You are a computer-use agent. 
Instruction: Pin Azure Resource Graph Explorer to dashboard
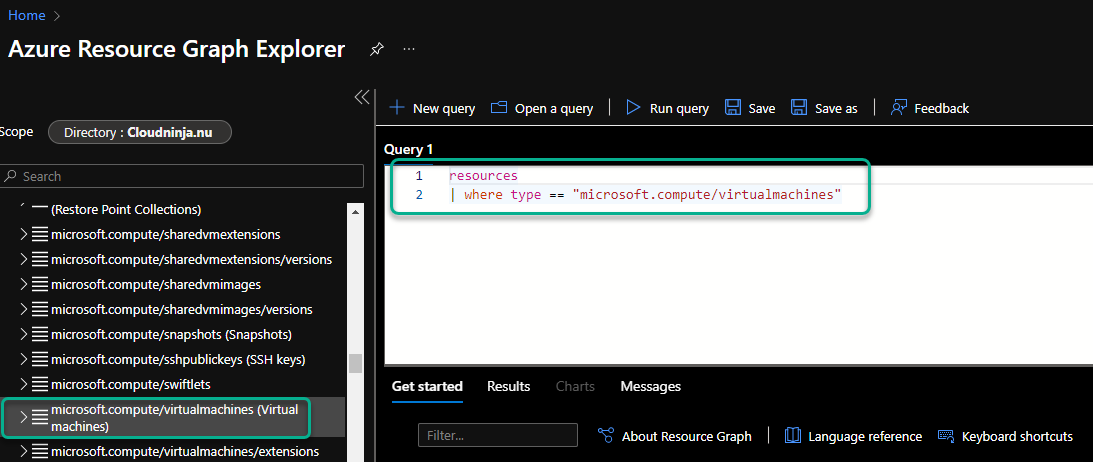point(376,49)
